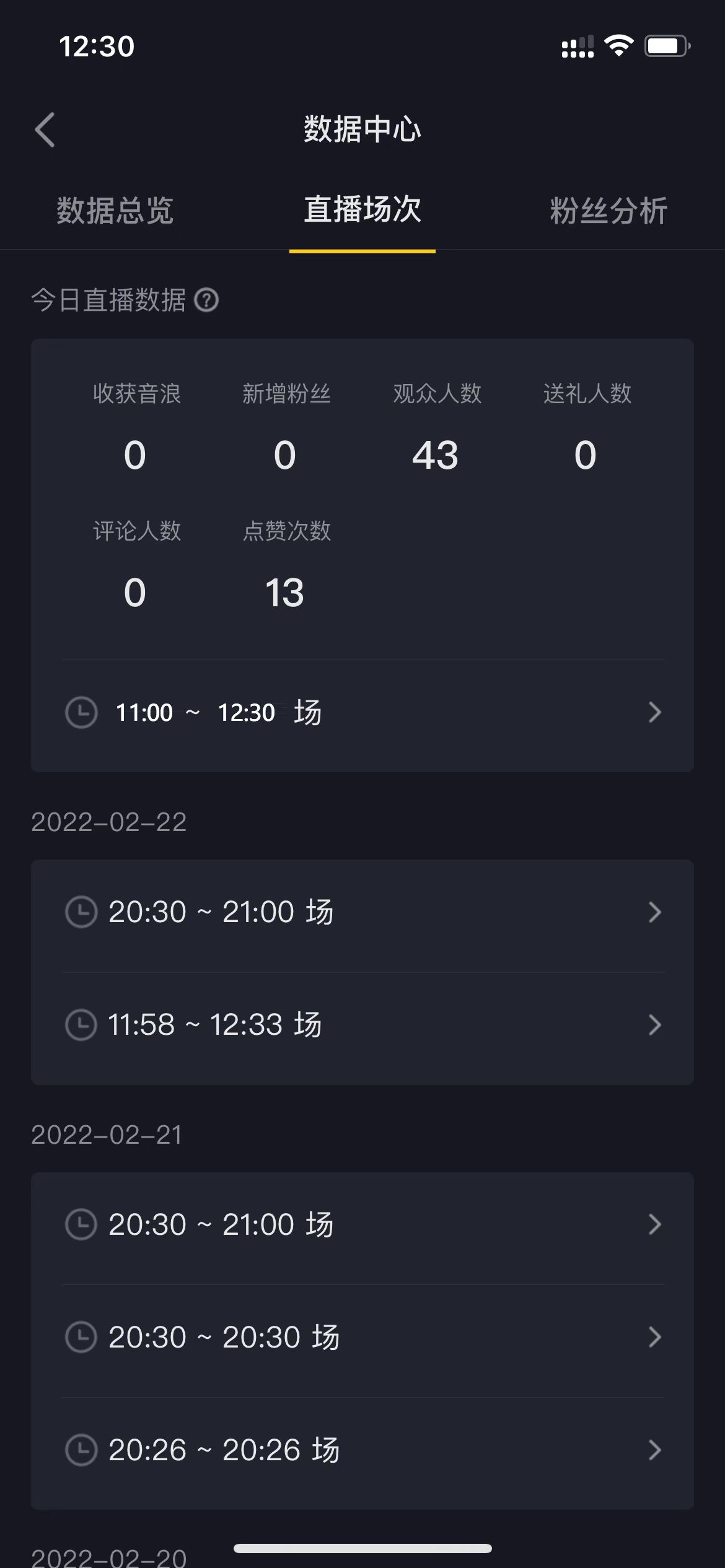The height and width of the screenshot is (1568, 725).
Task: Tap the back arrow icon
Action: pyautogui.click(x=45, y=130)
